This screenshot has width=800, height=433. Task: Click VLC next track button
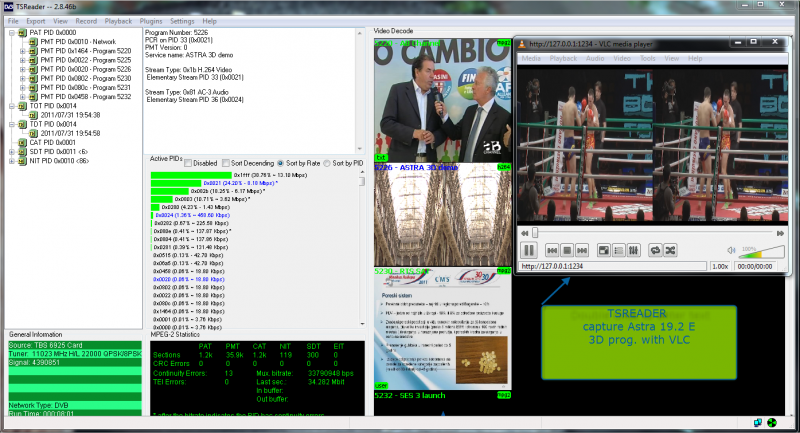pyautogui.click(x=582, y=250)
